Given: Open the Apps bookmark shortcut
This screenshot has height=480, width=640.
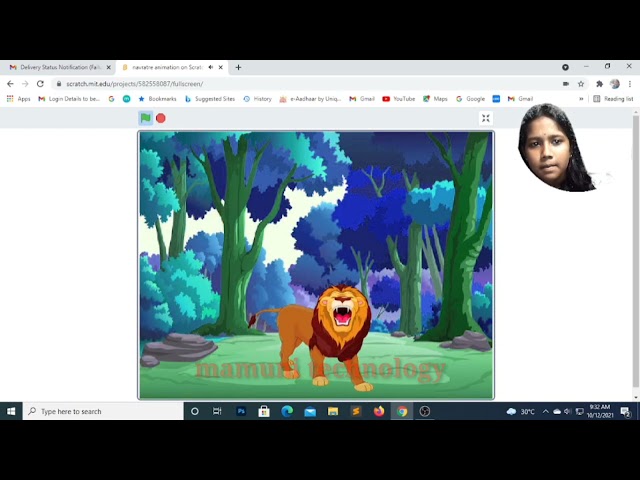Looking at the screenshot, I should [x=18, y=99].
